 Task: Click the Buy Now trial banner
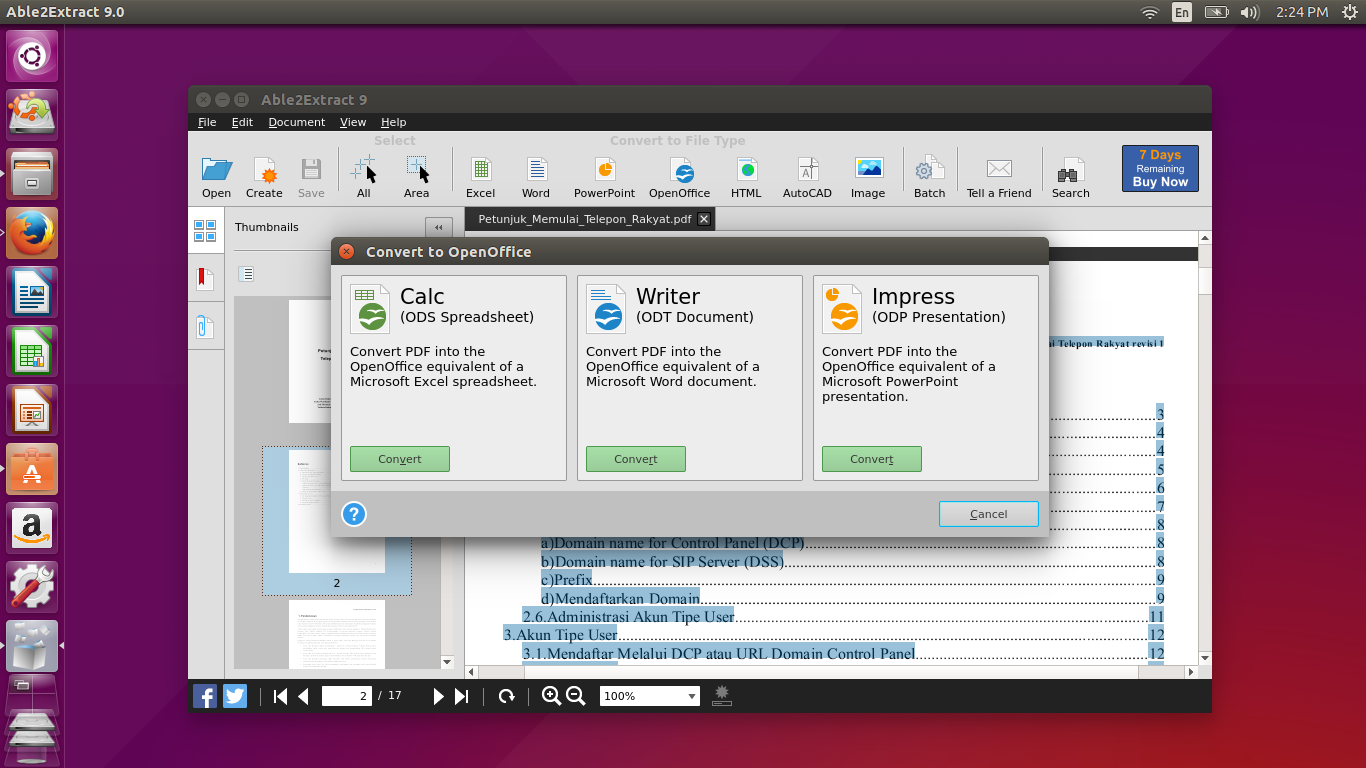click(x=1160, y=169)
